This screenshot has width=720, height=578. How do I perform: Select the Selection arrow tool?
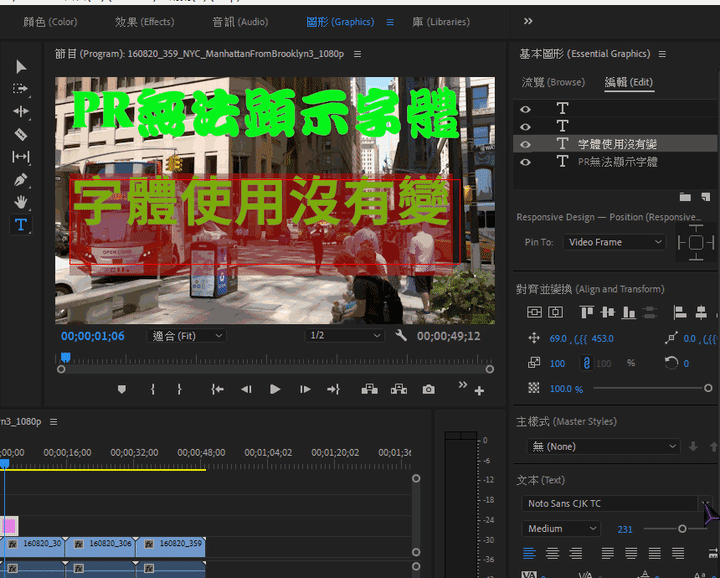coord(21,66)
